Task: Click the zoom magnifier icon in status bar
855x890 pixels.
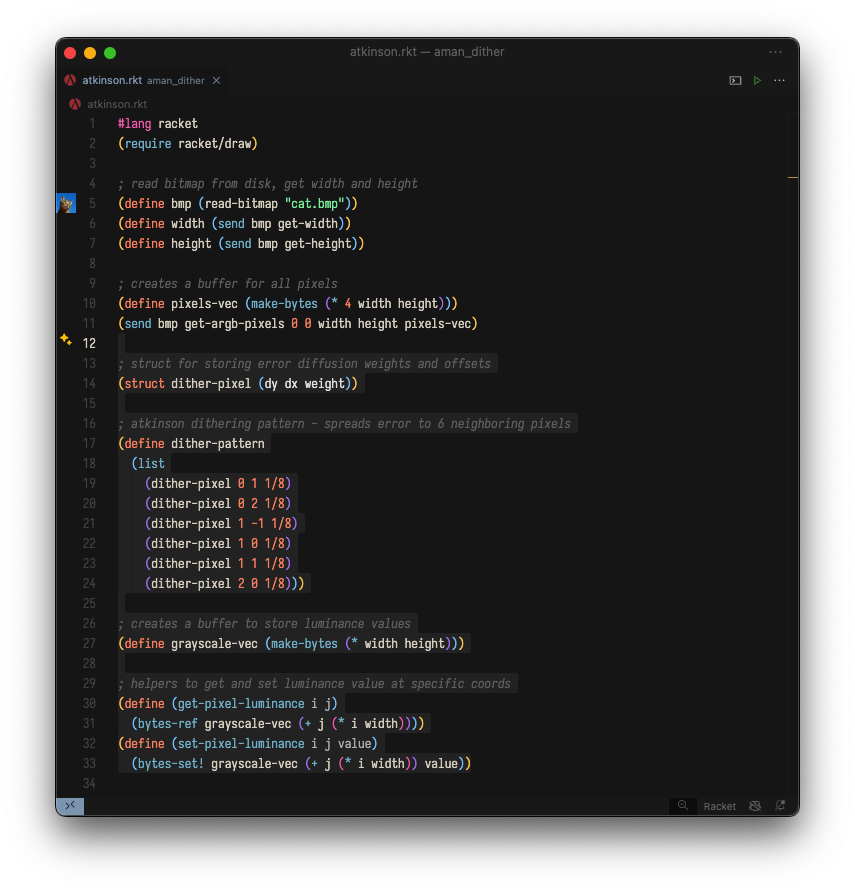Action: coord(683,805)
